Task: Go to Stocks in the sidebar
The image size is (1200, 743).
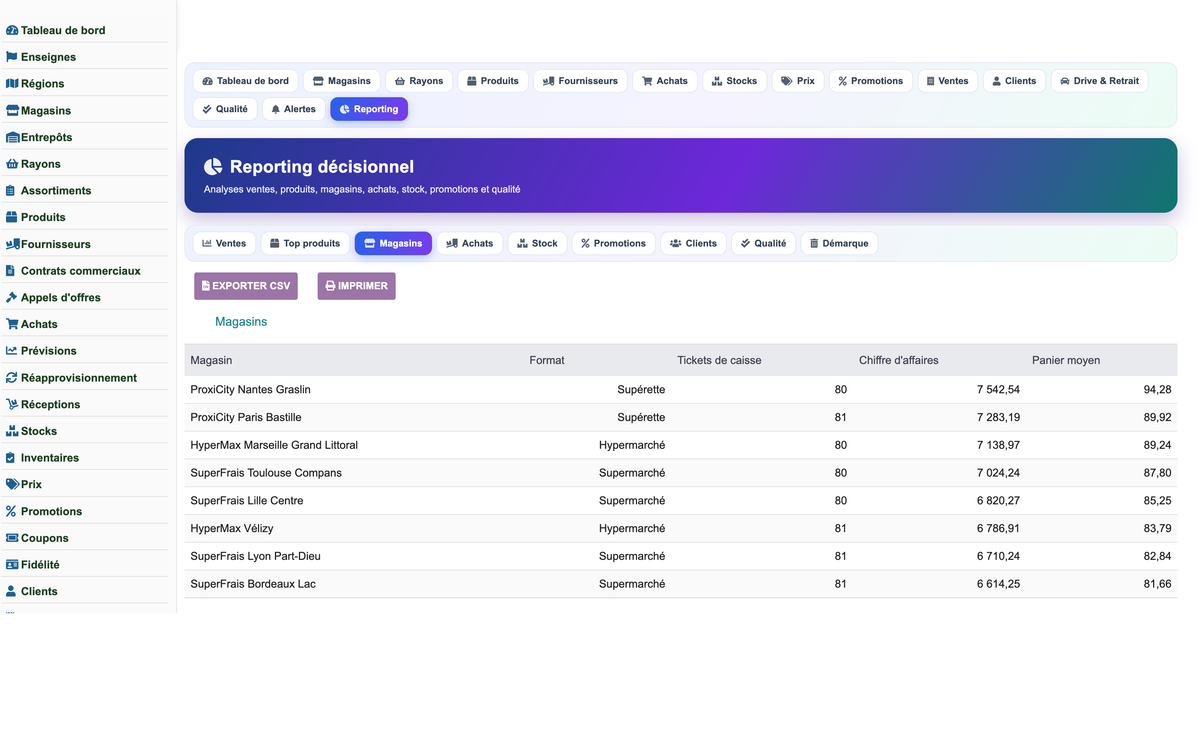Action: 86,431
